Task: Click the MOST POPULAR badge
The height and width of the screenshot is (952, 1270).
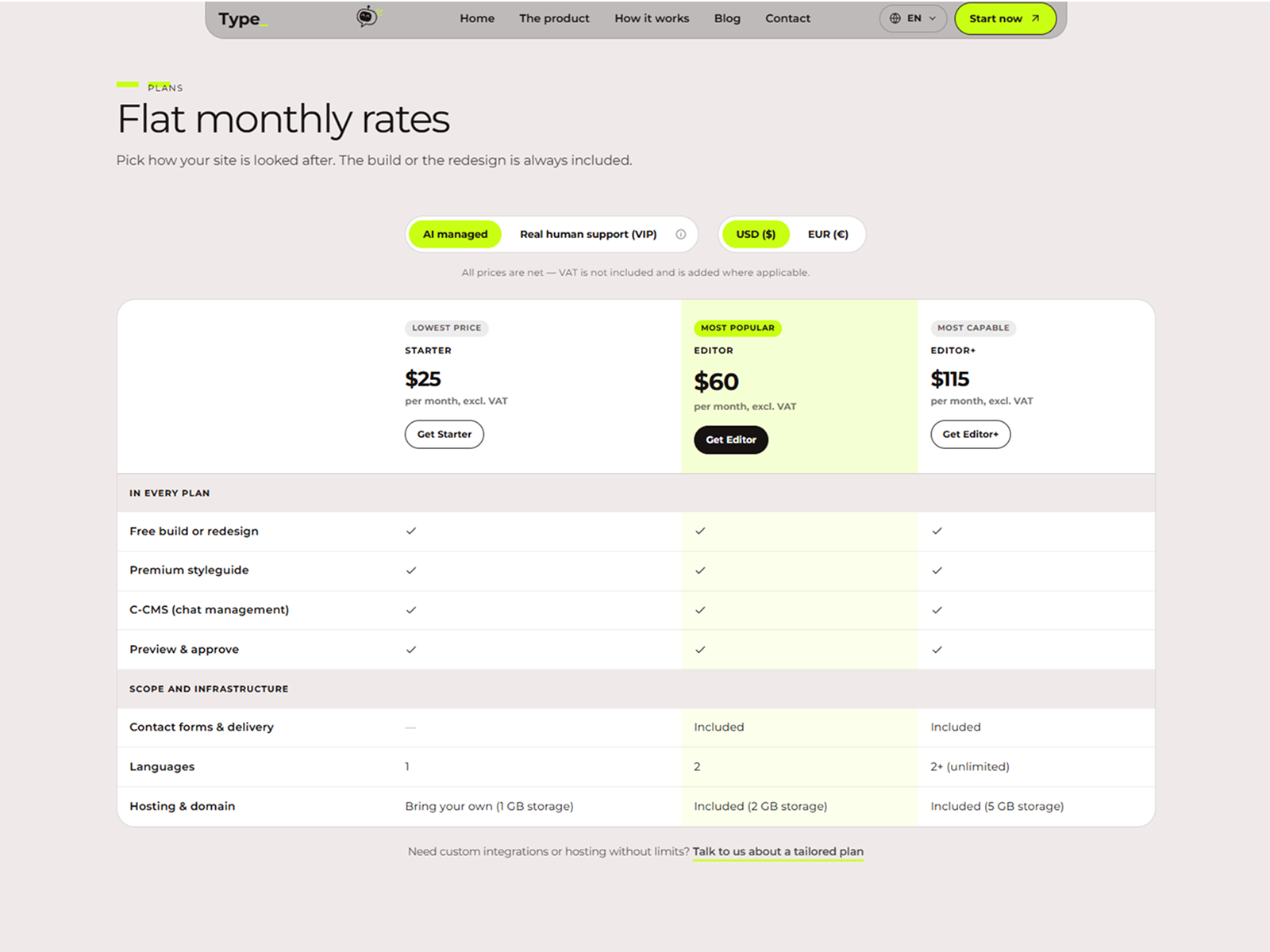Action: (737, 328)
